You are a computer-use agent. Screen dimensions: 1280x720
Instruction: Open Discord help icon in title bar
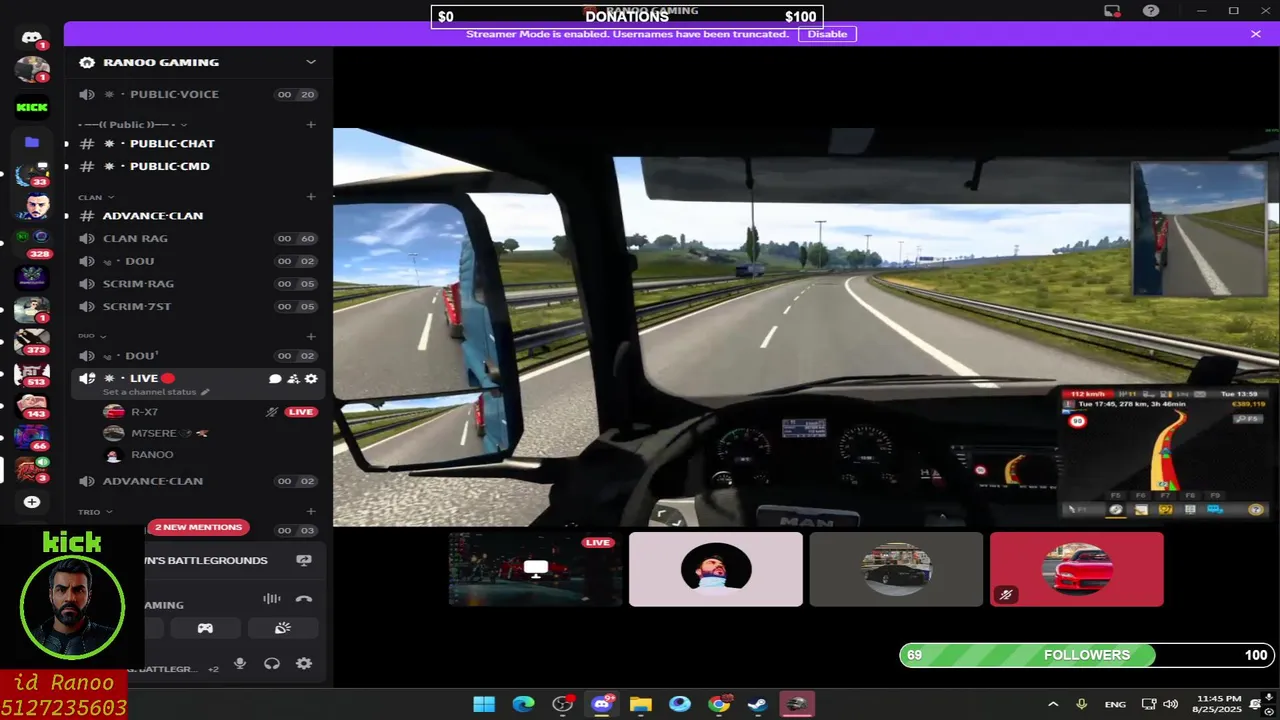(1151, 11)
